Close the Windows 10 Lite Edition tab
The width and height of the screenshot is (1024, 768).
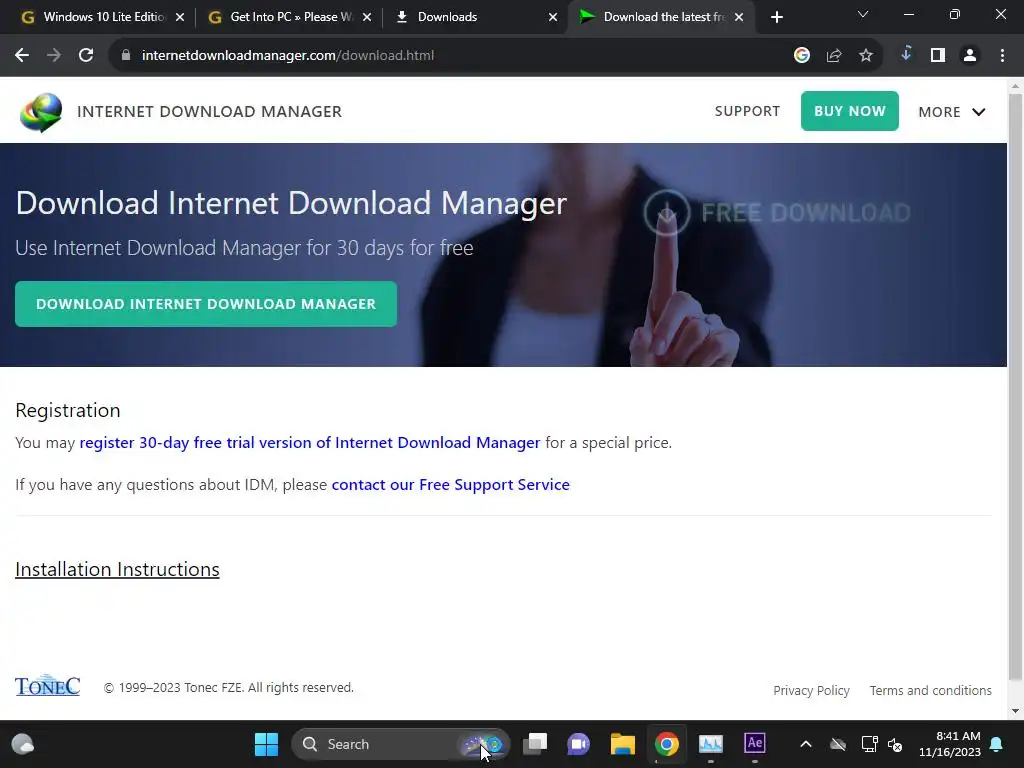(x=180, y=17)
